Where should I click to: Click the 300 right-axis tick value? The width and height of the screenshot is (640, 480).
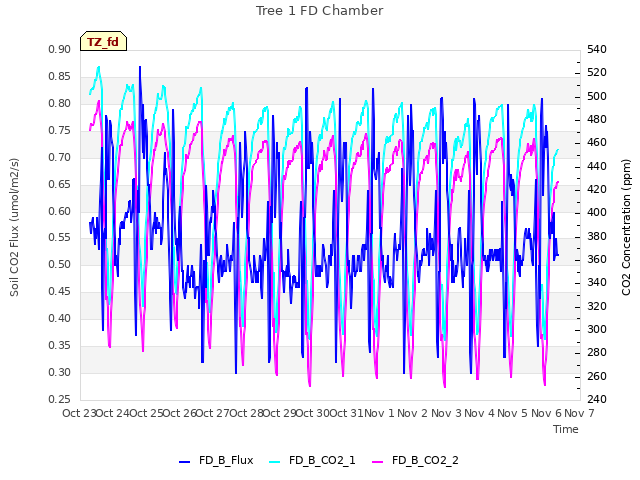597,329
